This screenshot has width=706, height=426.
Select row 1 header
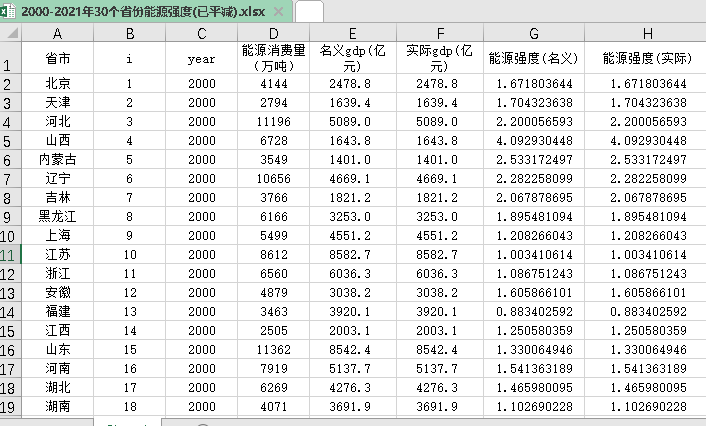(x=10, y=59)
